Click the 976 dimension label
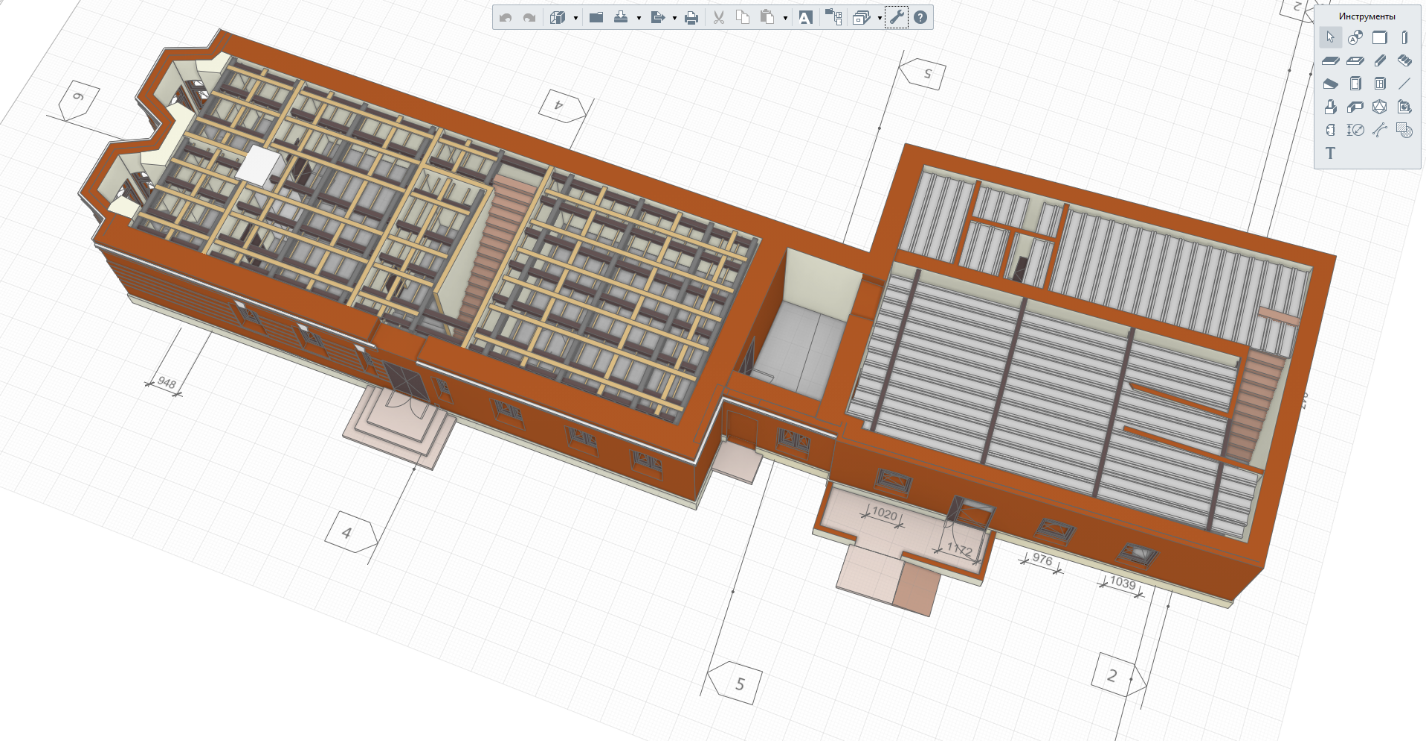This screenshot has height=741, width=1426. pyautogui.click(x=1042, y=561)
